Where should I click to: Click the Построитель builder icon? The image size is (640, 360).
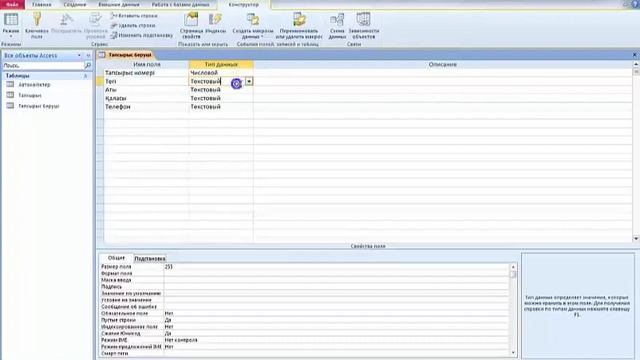tap(66, 20)
